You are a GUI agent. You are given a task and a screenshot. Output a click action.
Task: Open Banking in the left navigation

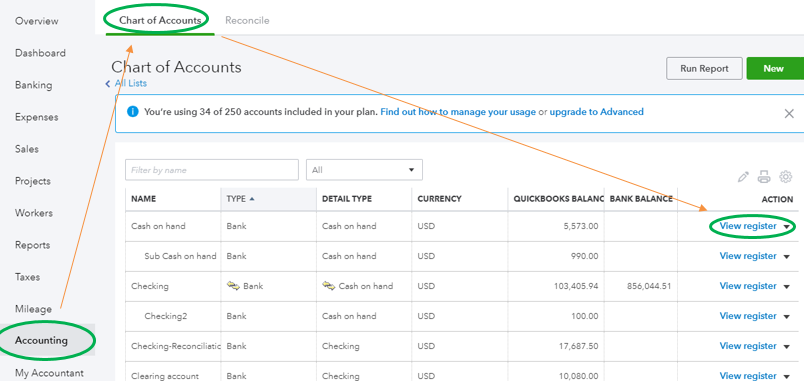coord(33,85)
